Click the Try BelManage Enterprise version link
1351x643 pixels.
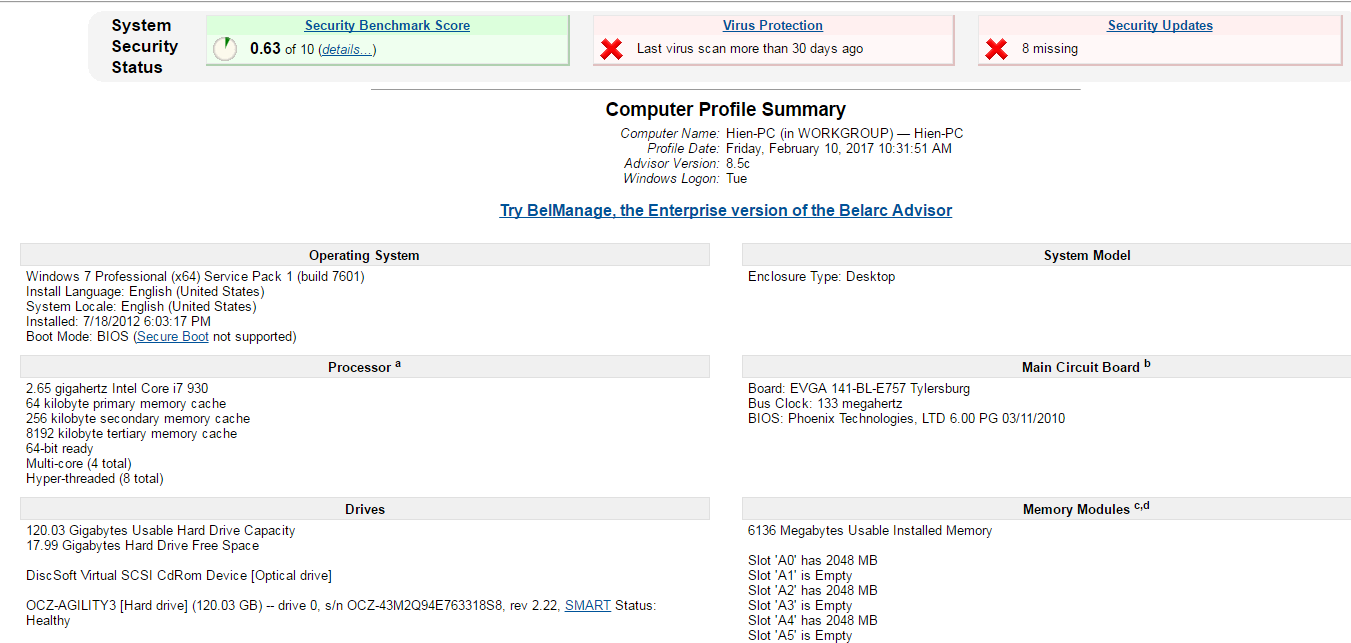pos(726,210)
